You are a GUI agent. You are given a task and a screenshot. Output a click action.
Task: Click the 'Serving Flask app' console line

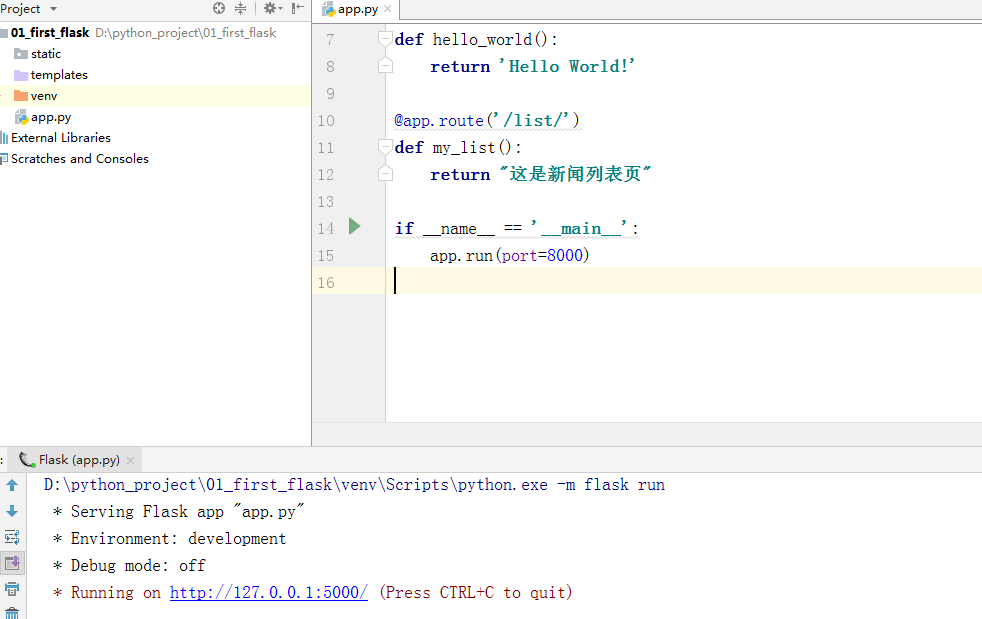point(178,512)
